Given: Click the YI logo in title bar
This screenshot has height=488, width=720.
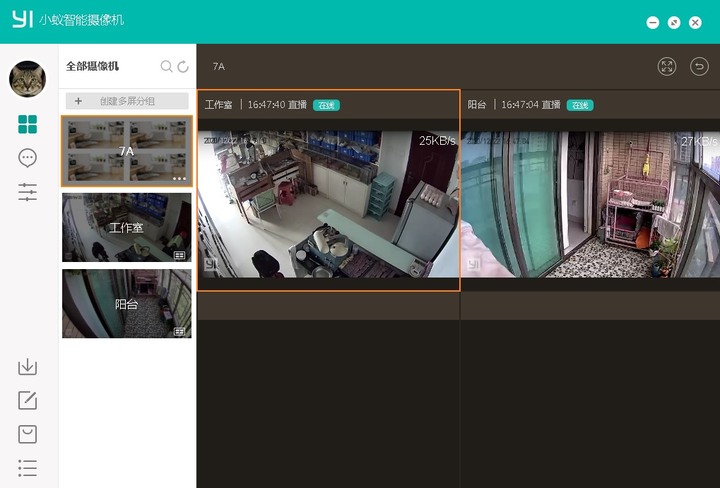Looking at the screenshot, I should pyautogui.click(x=22, y=19).
